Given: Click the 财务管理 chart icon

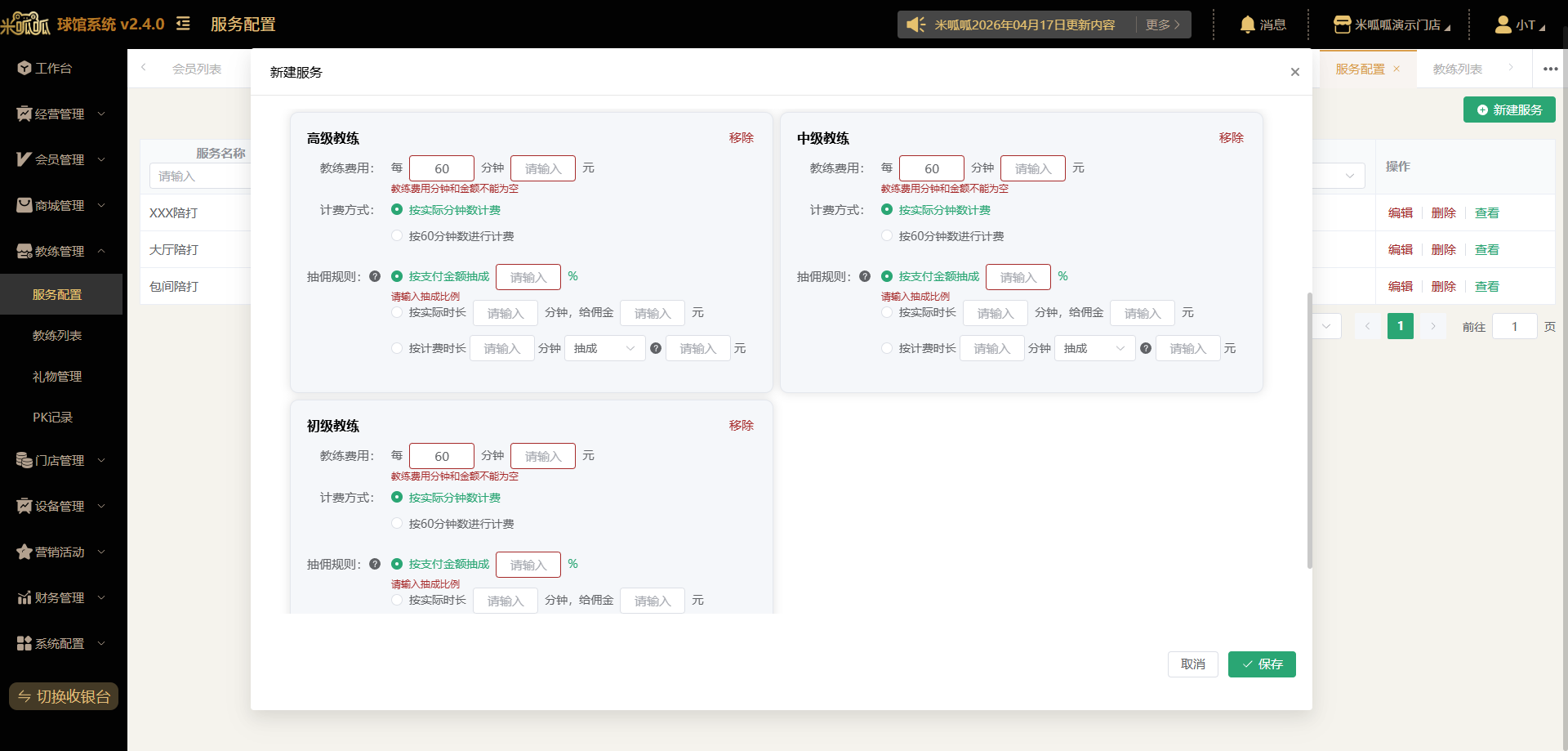Looking at the screenshot, I should pyautogui.click(x=24, y=597).
